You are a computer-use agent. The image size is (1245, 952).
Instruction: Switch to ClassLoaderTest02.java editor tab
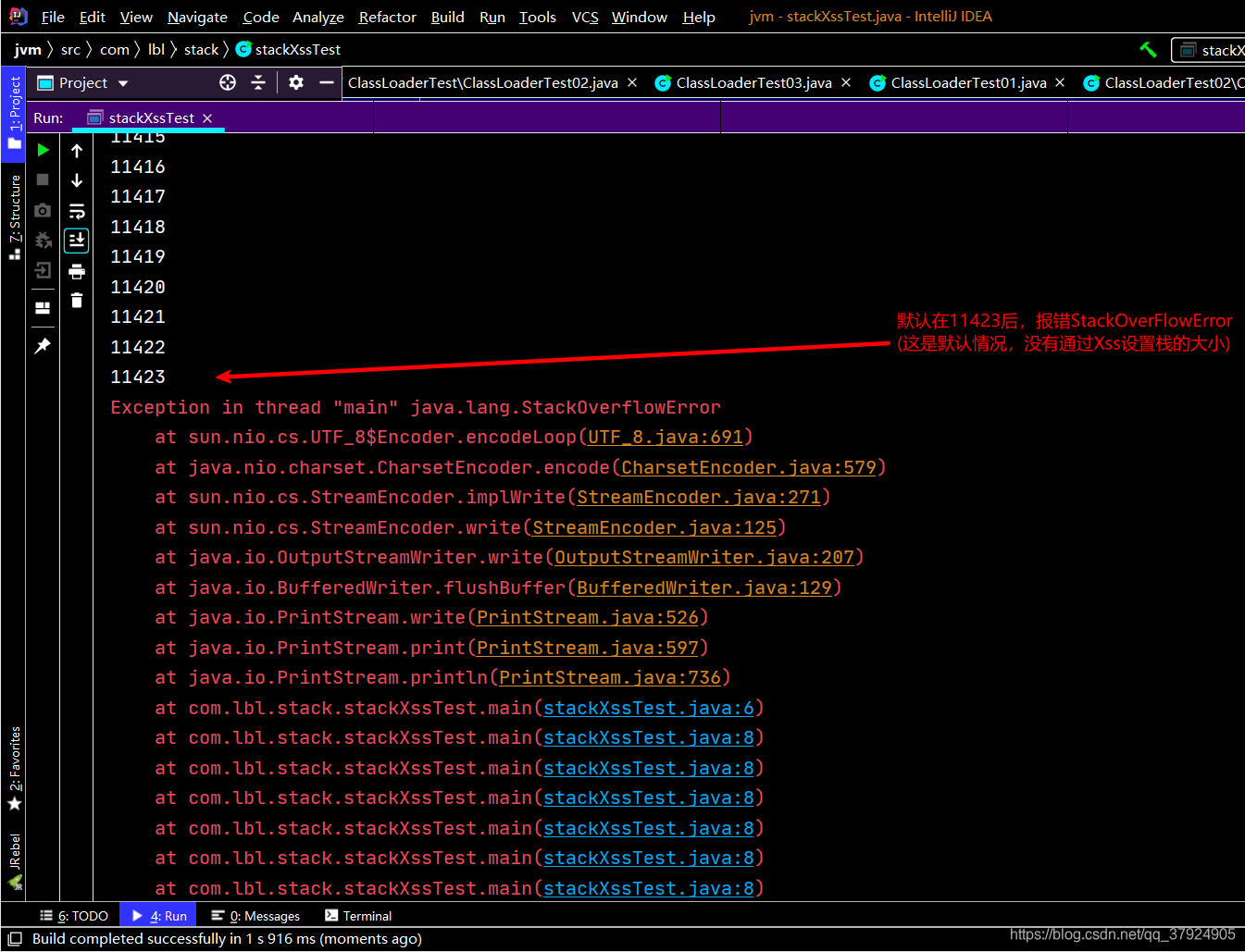tap(483, 82)
